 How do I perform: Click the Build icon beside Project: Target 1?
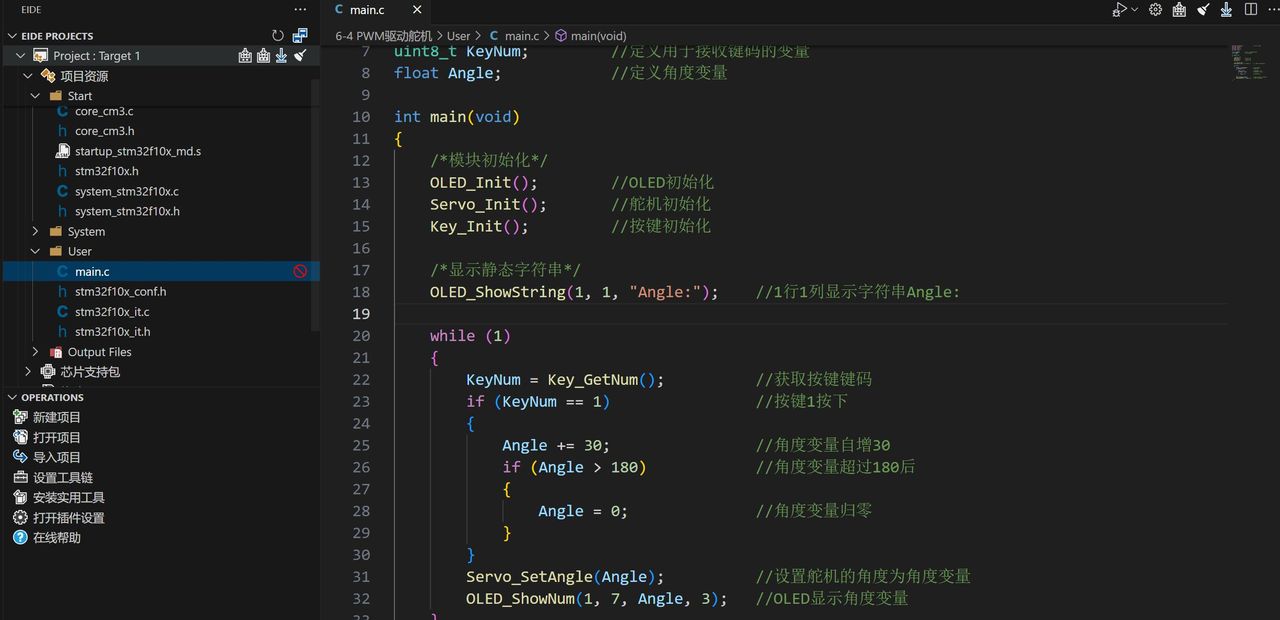coord(246,57)
